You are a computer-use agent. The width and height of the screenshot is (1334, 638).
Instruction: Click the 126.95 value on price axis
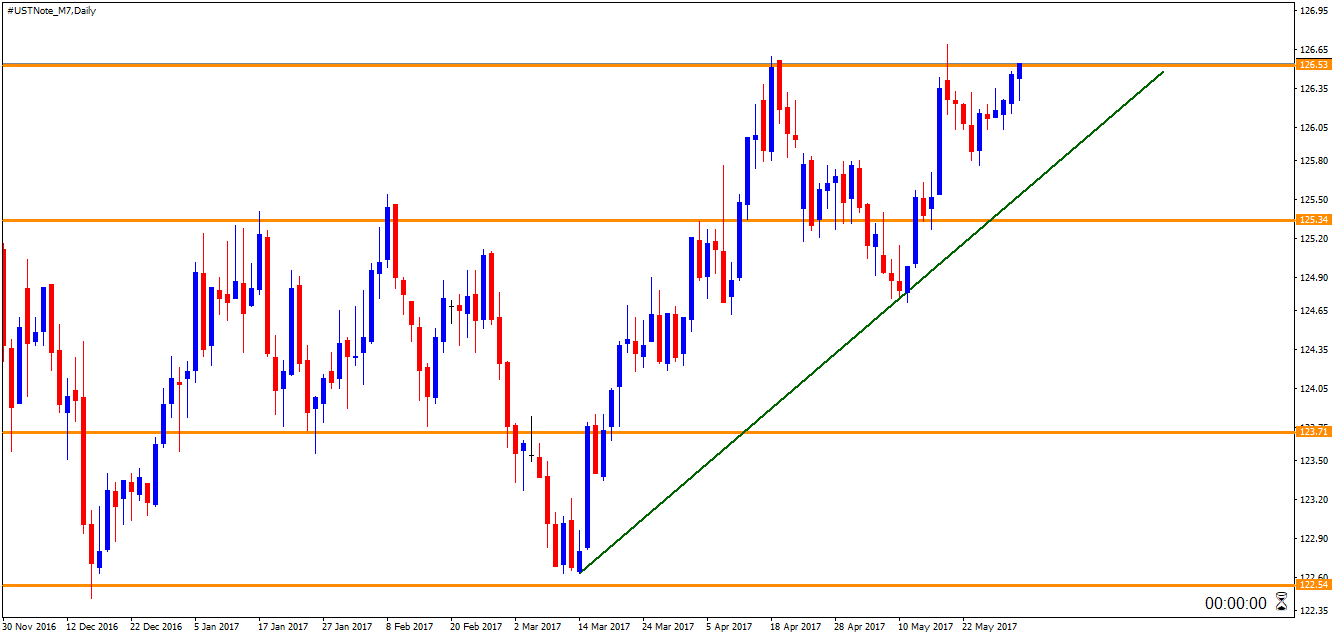(1313, 11)
